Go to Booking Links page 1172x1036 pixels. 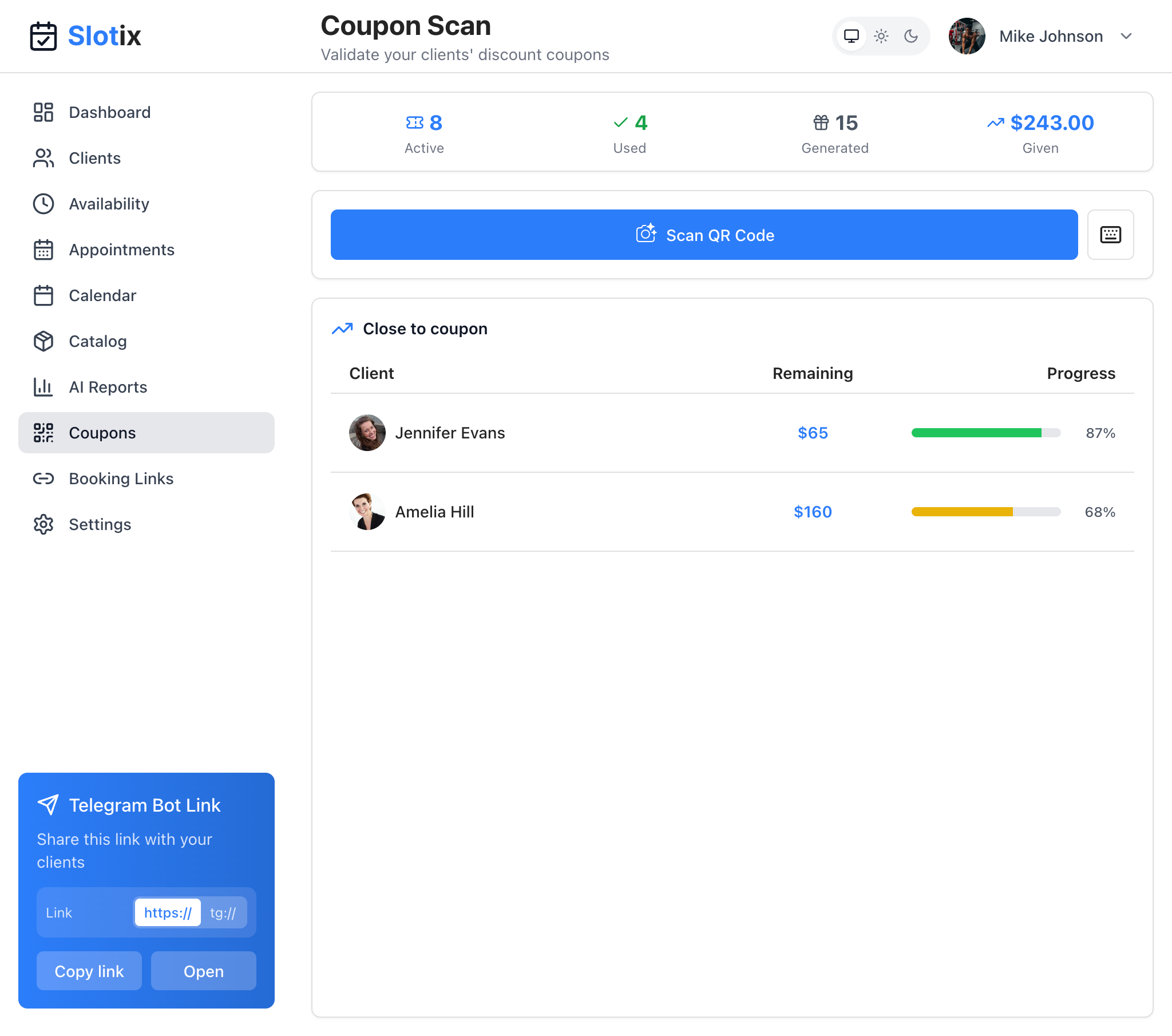click(x=121, y=479)
